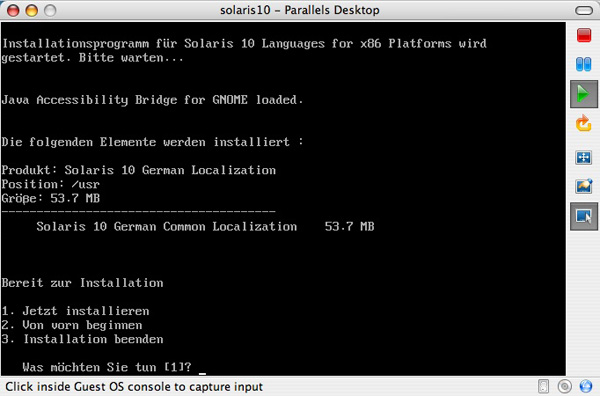
Task: Pause the virtual machine
Action: click(584, 64)
